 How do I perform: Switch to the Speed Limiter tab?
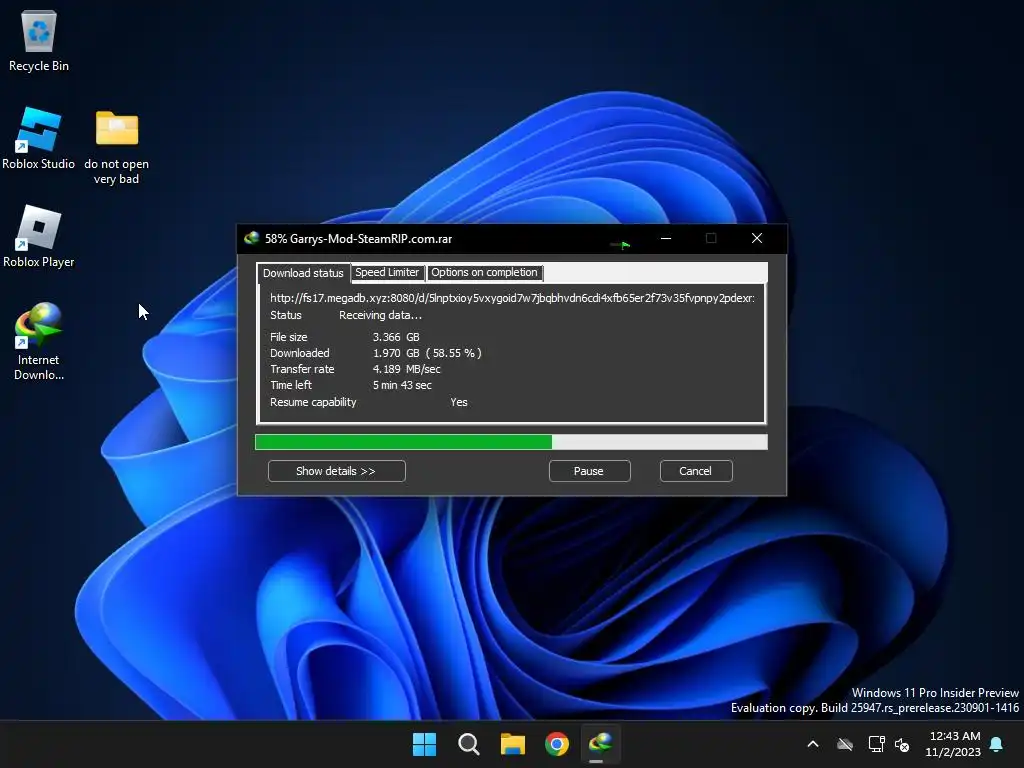(x=387, y=272)
